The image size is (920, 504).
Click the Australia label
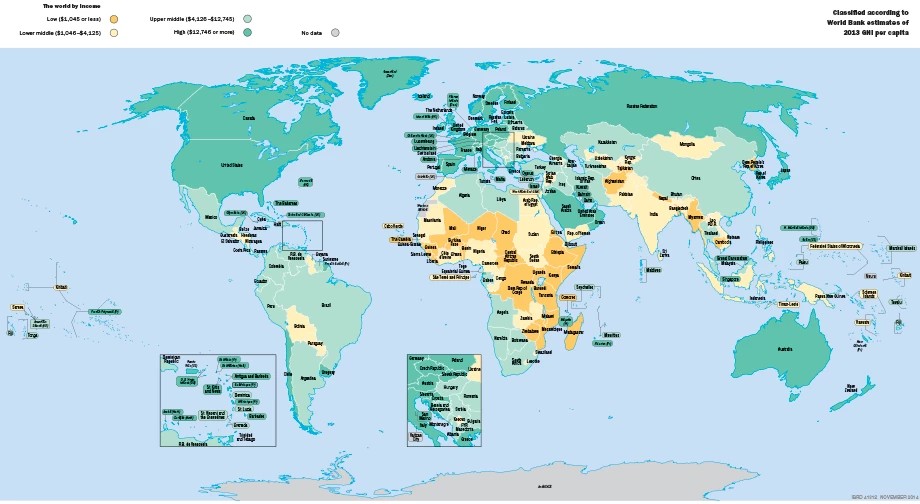pos(784,349)
